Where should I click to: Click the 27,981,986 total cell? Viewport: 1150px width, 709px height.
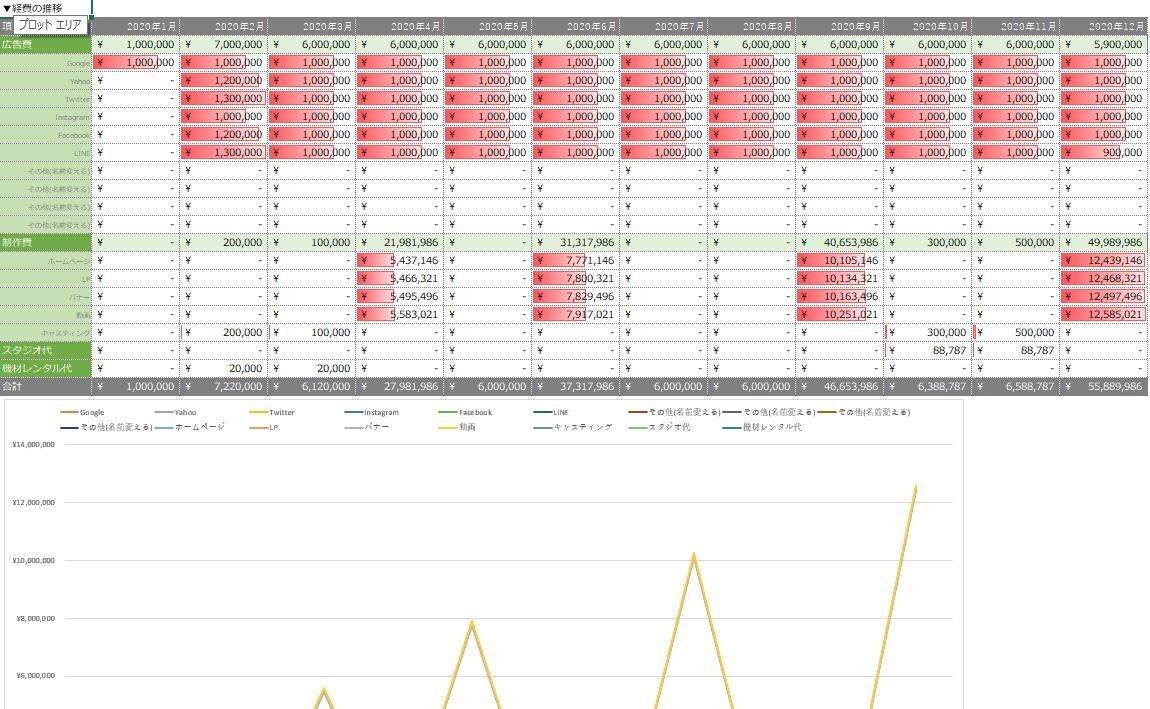point(400,386)
